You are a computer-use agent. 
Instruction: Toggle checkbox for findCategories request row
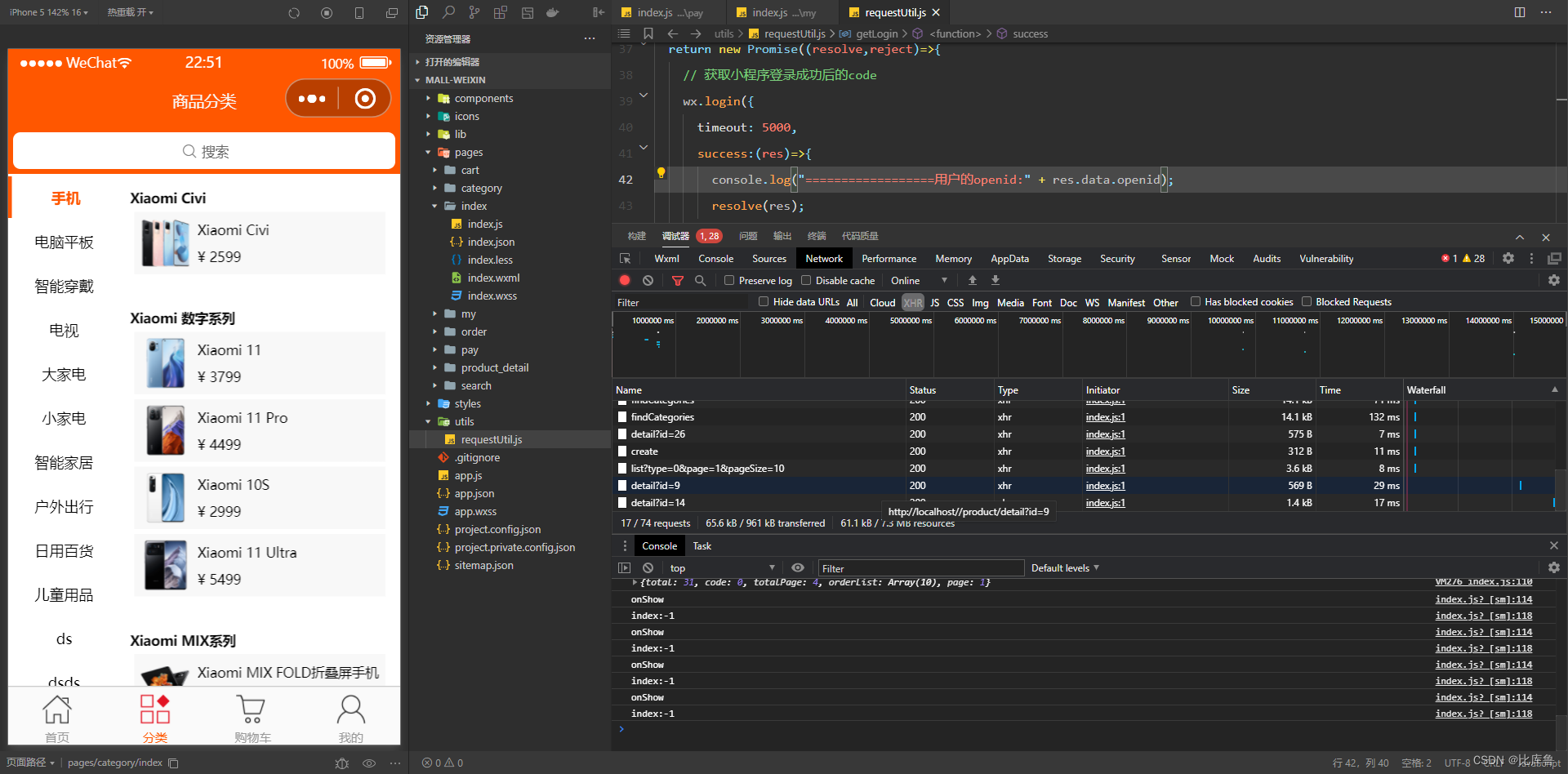622,417
